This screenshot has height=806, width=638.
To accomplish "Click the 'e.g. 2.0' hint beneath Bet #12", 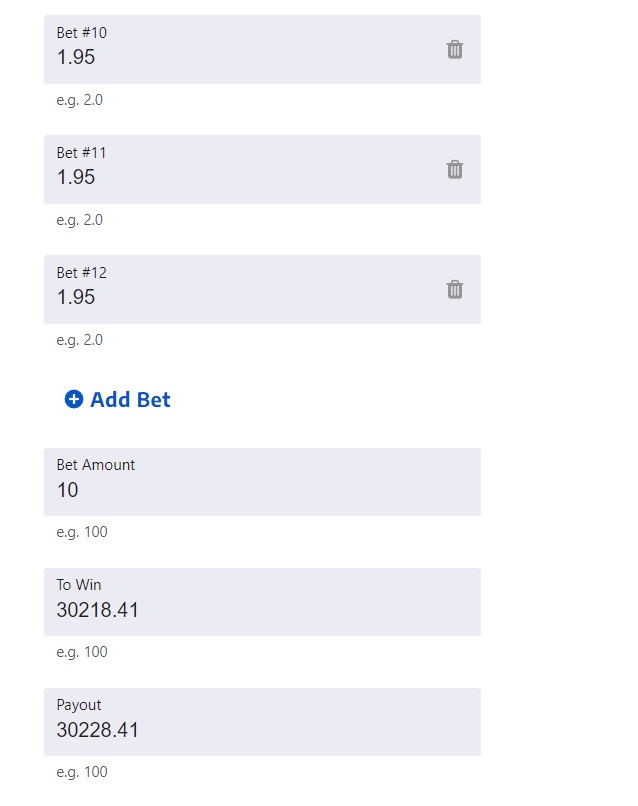I will click(80, 340).
